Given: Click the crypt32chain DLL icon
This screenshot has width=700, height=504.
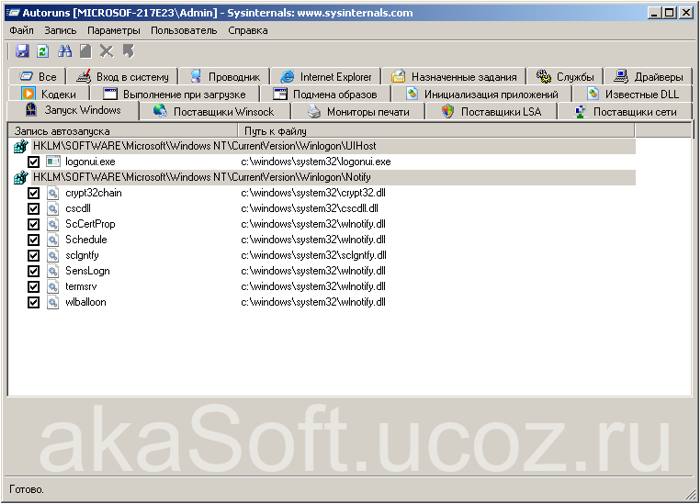Looking at the screenshot, I should coord(53,193).
